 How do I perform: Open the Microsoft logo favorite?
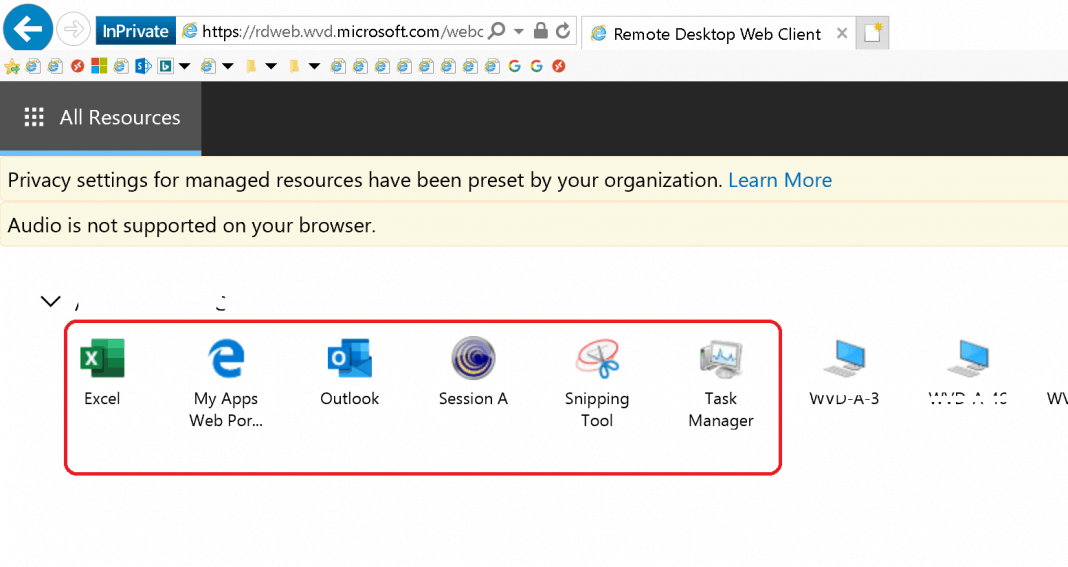99,65
